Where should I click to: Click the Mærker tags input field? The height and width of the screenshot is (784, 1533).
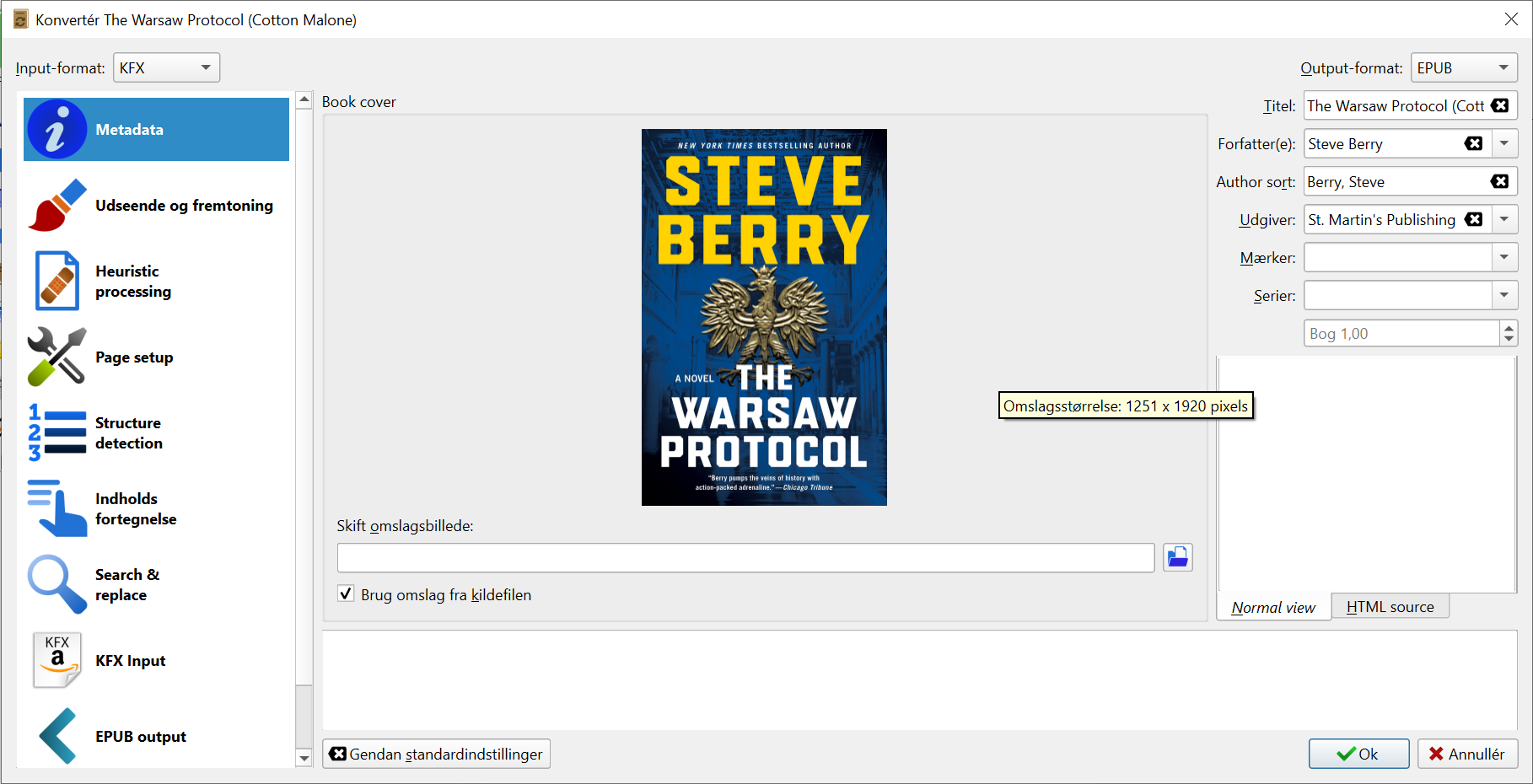[1398, 257]
